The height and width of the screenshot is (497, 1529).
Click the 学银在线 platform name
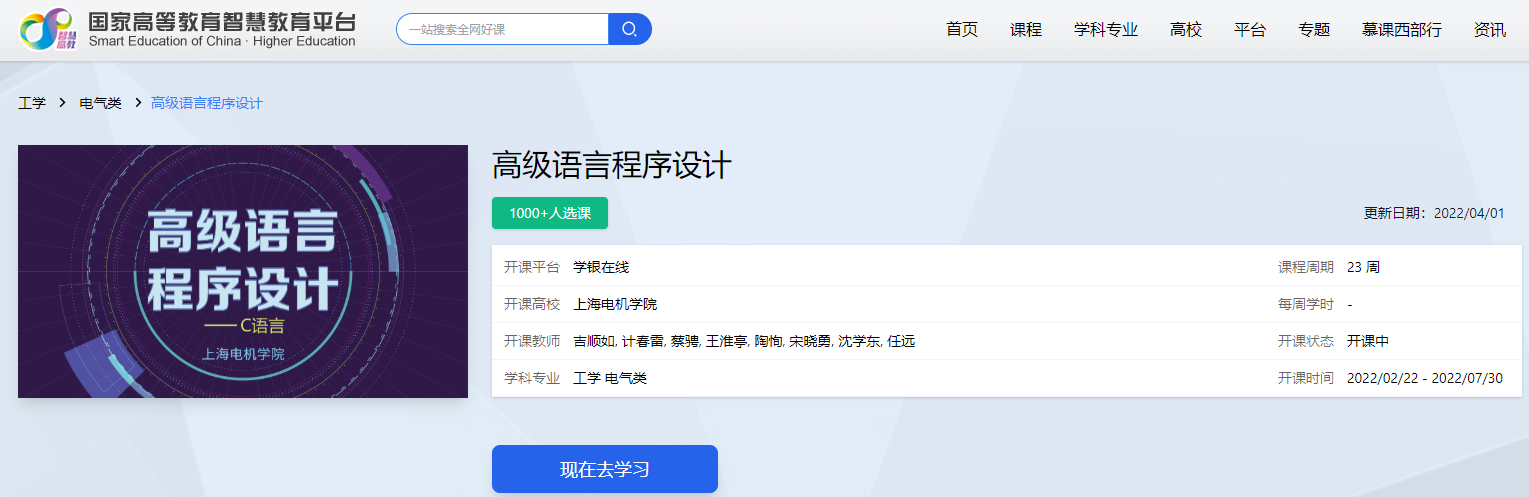pos(601,267)
